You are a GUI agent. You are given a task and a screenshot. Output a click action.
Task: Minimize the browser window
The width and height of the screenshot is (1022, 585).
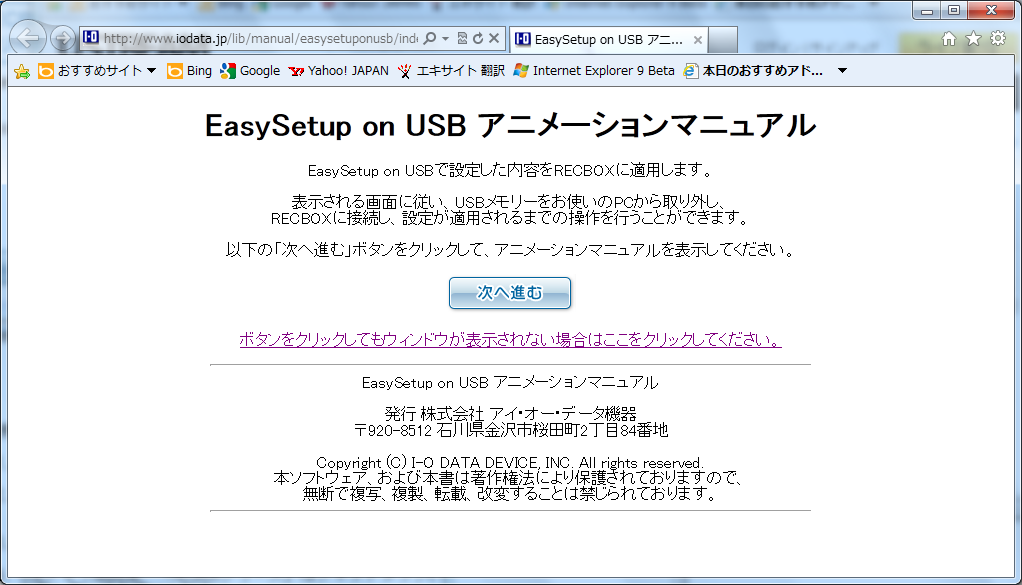click(927, 10)
